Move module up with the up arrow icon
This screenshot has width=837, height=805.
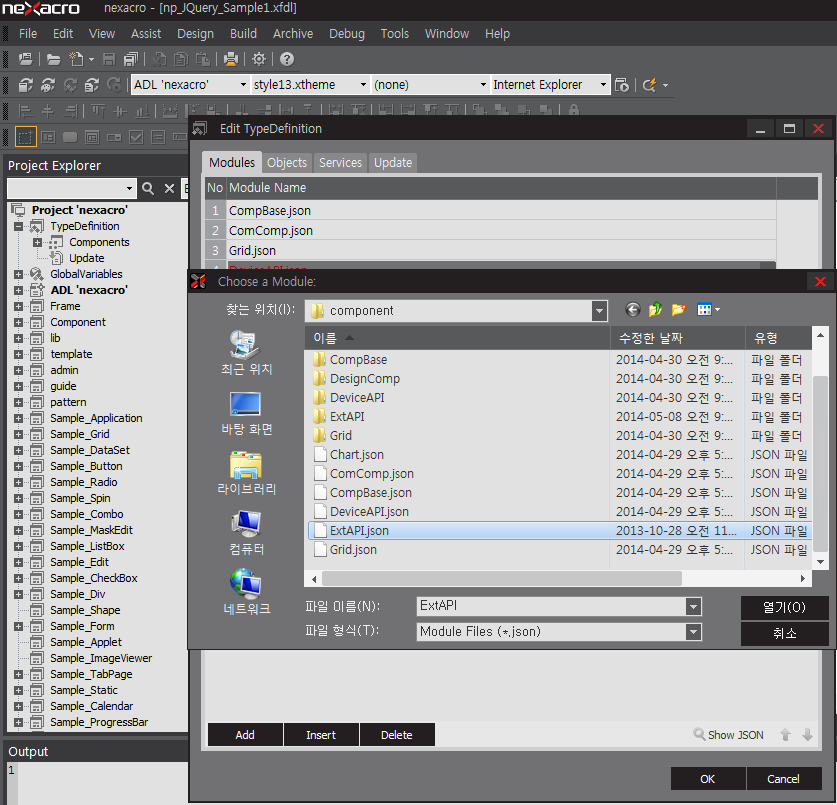(x=785, y=735)
